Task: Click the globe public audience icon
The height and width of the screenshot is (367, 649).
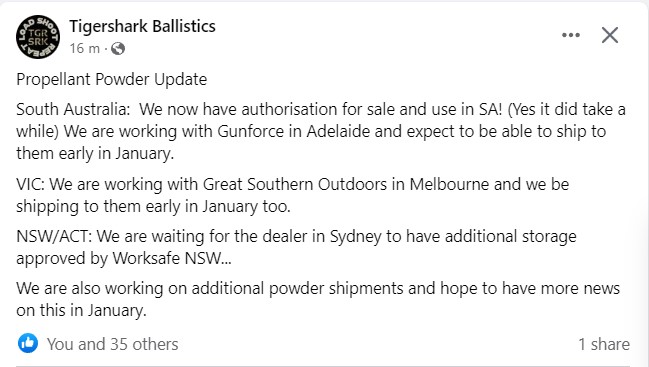Action: click(x=118, y=49)
